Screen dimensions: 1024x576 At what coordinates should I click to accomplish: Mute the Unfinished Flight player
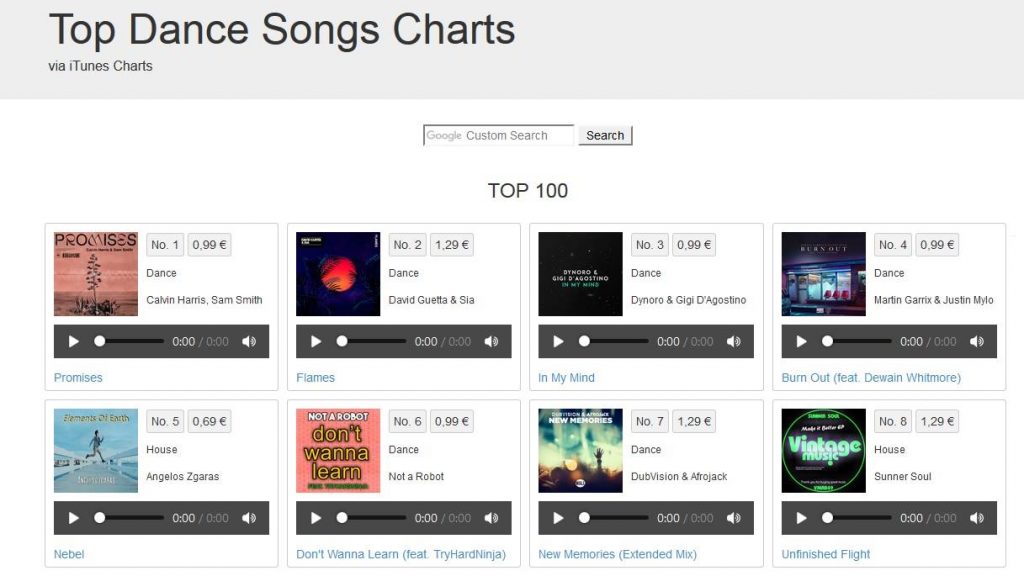coord(977,518)
